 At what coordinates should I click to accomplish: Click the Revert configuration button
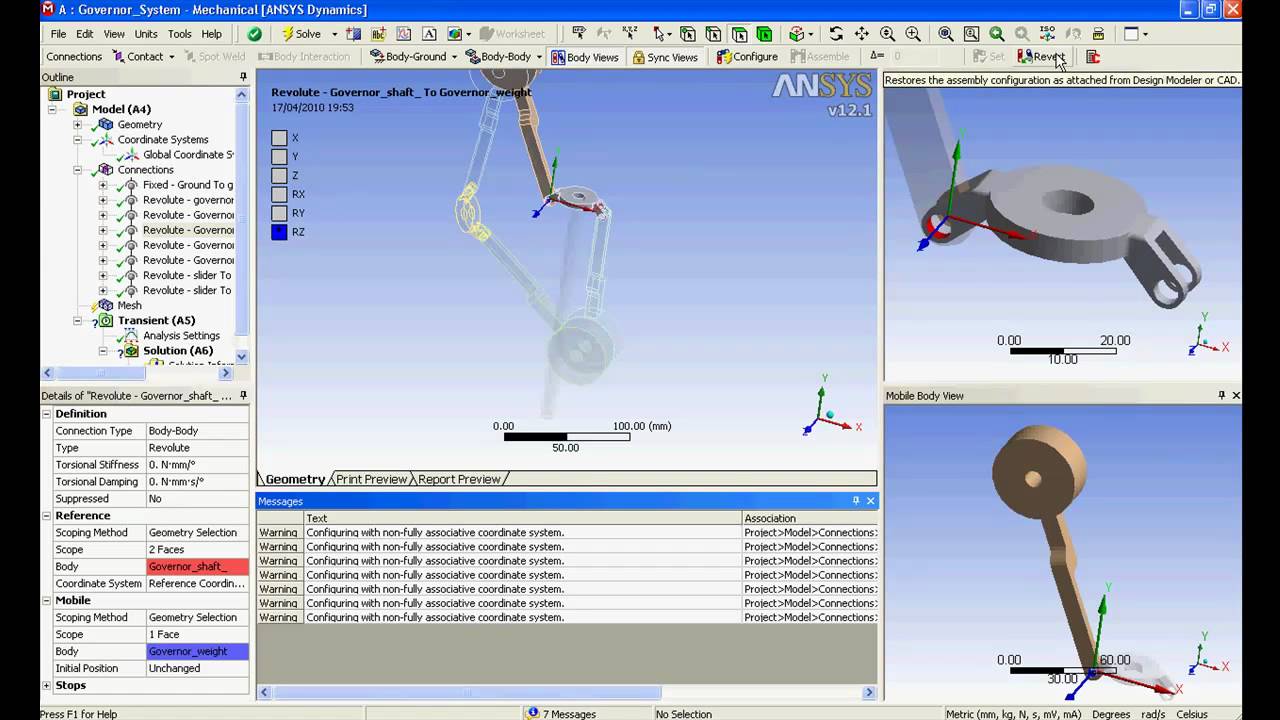(x=1041, y=57)
